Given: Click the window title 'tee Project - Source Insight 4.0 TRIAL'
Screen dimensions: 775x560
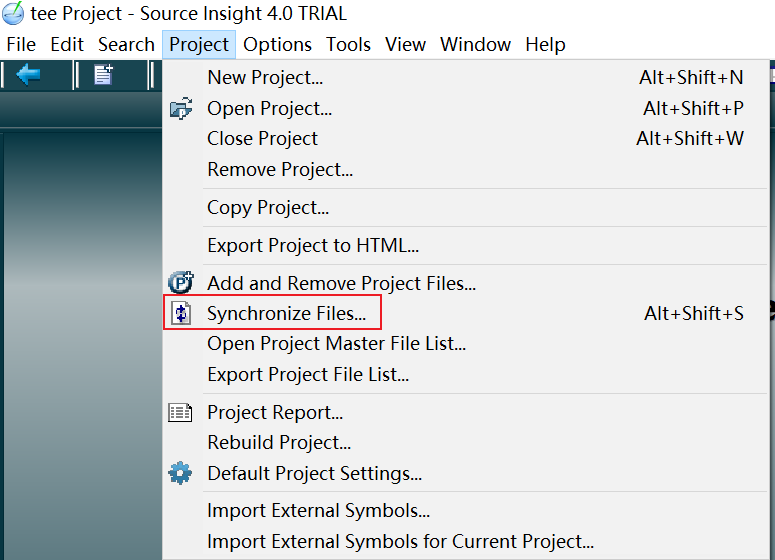Looking at the screenshot, I should (x=188, y=13).
